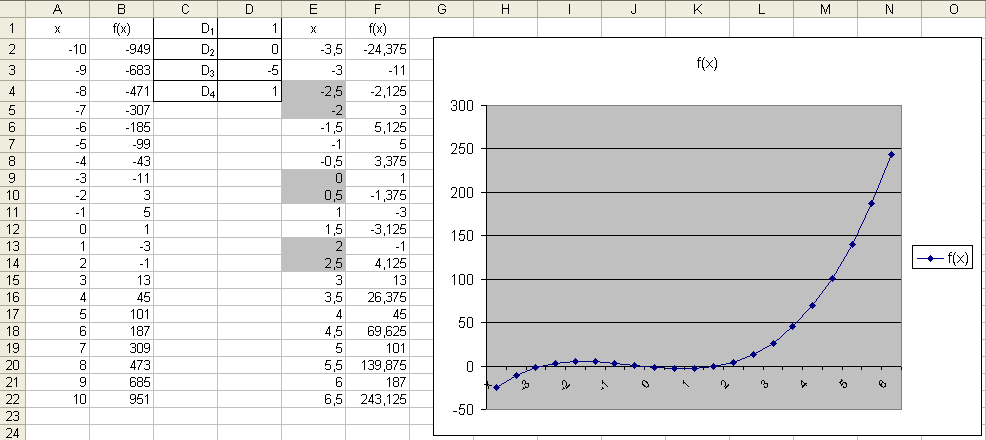Screen dimensions: 986x440
Task: Select the D4 label cell
Action: 186,91
